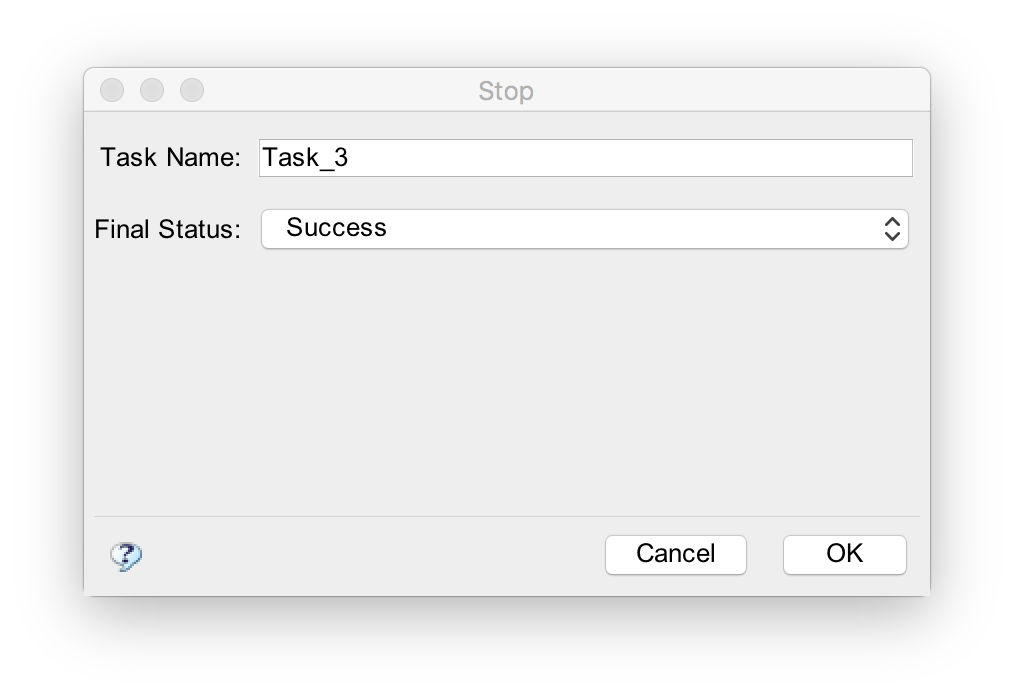Click the red close button on the dialog
The height and width of the screenshot is (696, 1014).
112,89
